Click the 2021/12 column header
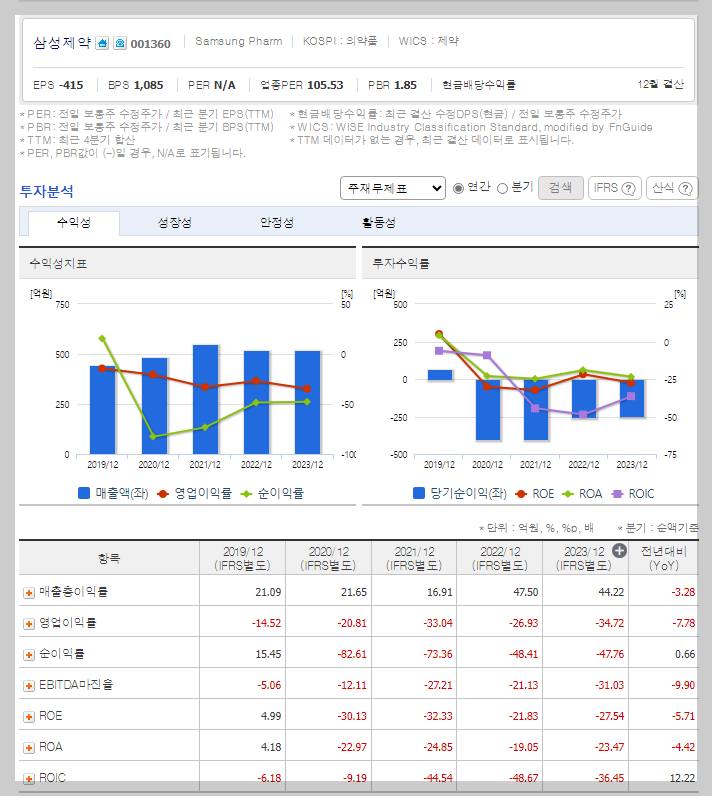The width and height of the screenshot is (712, 796). pyautogui.click(x=414, y=558)
